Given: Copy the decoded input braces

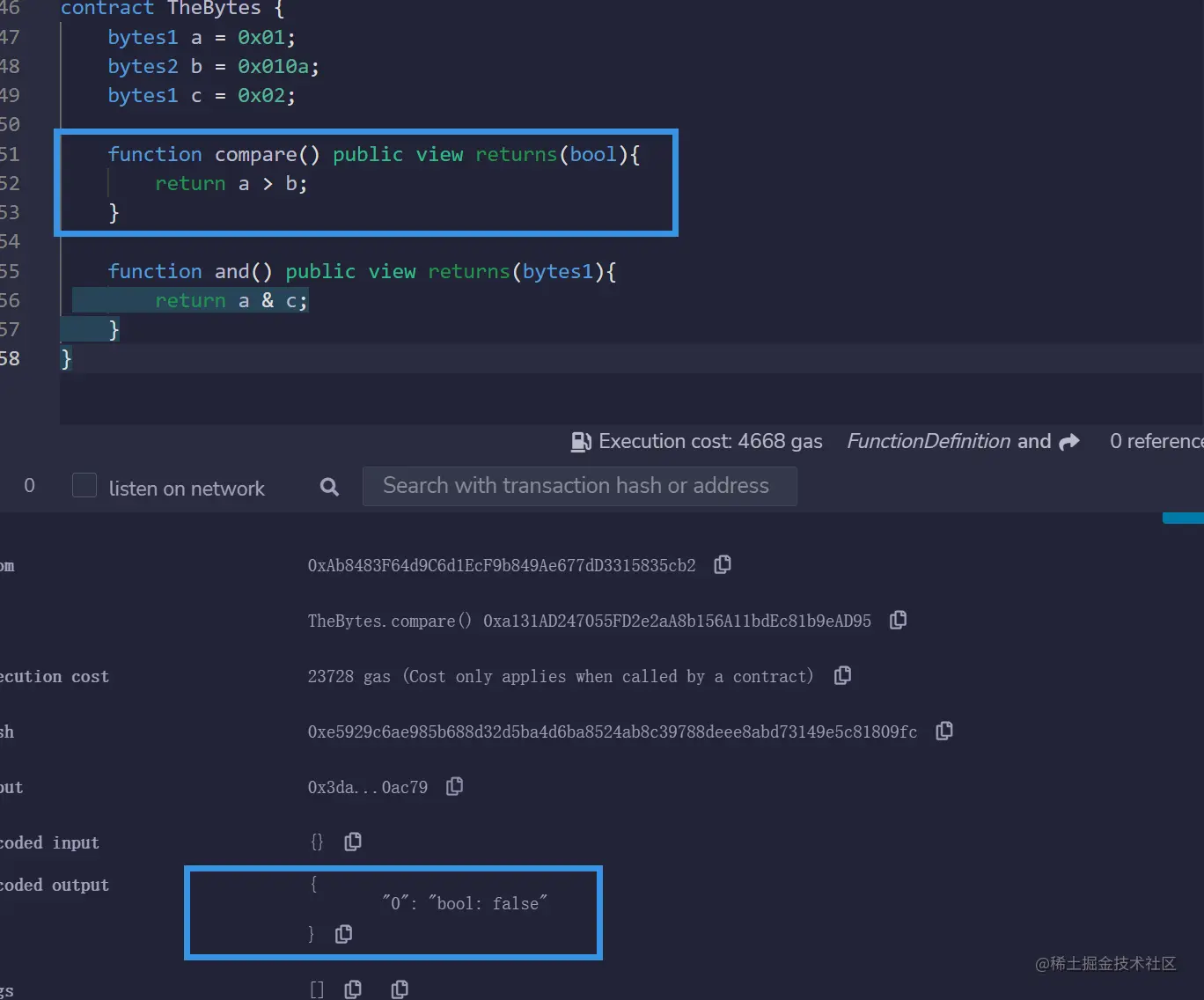Looking at the screenshot, I should click(x=352, y=842).
